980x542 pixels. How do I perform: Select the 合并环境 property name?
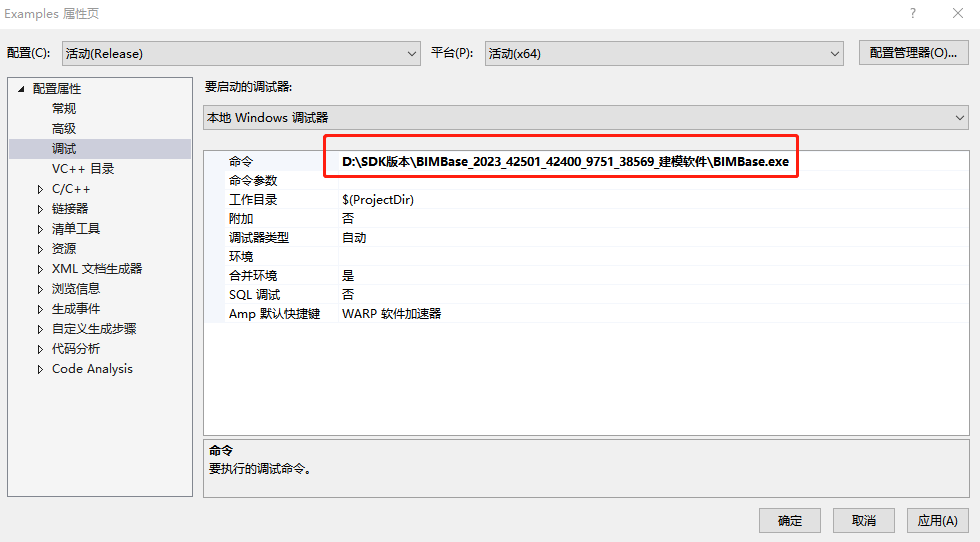coord(252,276)
